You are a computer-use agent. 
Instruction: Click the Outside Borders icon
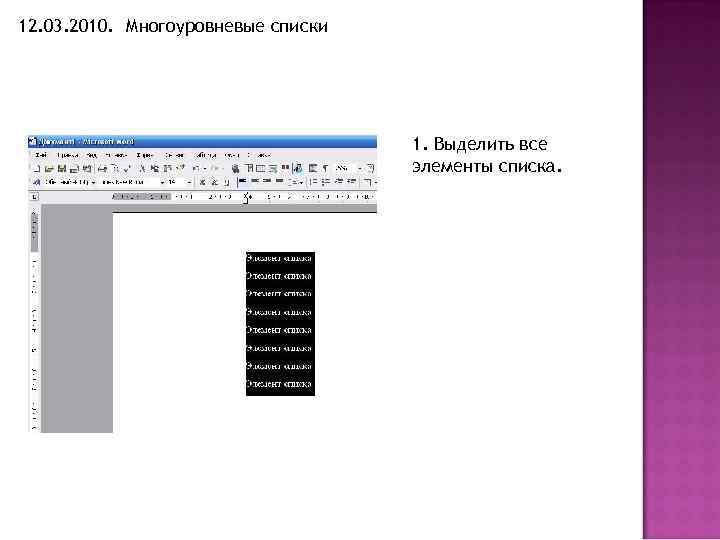(367, 182)
